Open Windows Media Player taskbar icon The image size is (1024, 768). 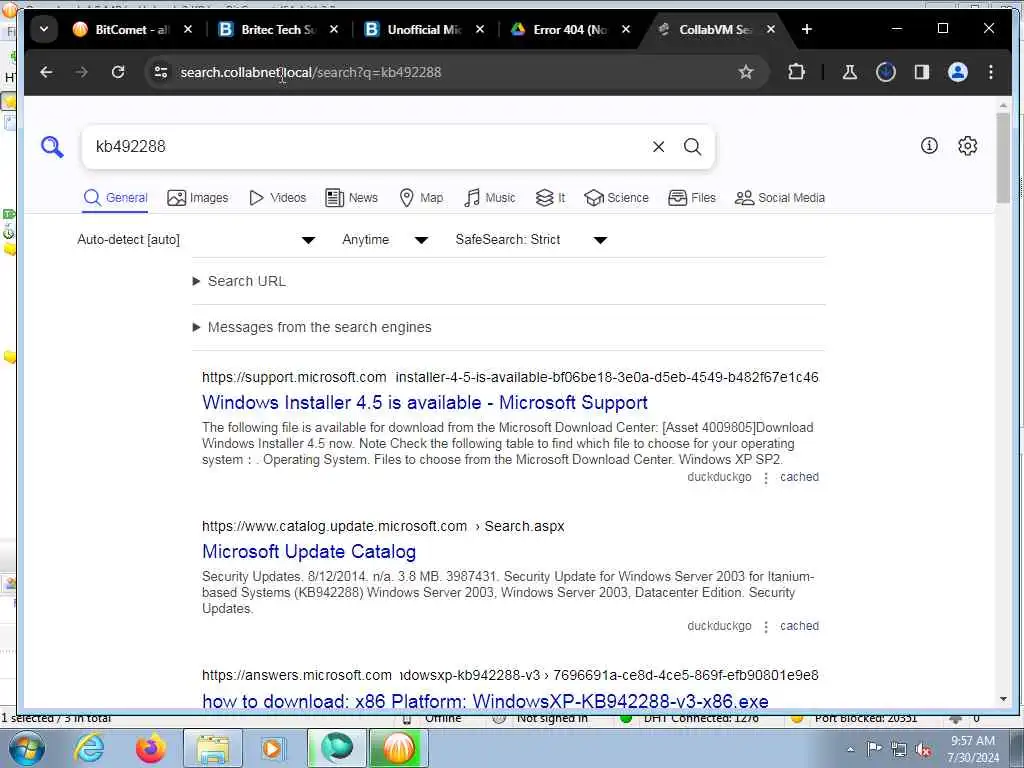click(x=273, y=748)
